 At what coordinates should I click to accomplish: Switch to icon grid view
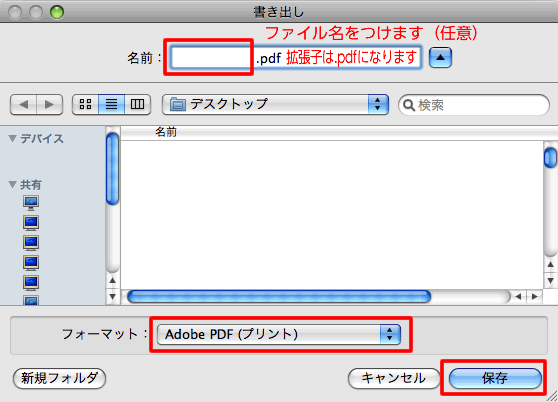tap(85, 104)
